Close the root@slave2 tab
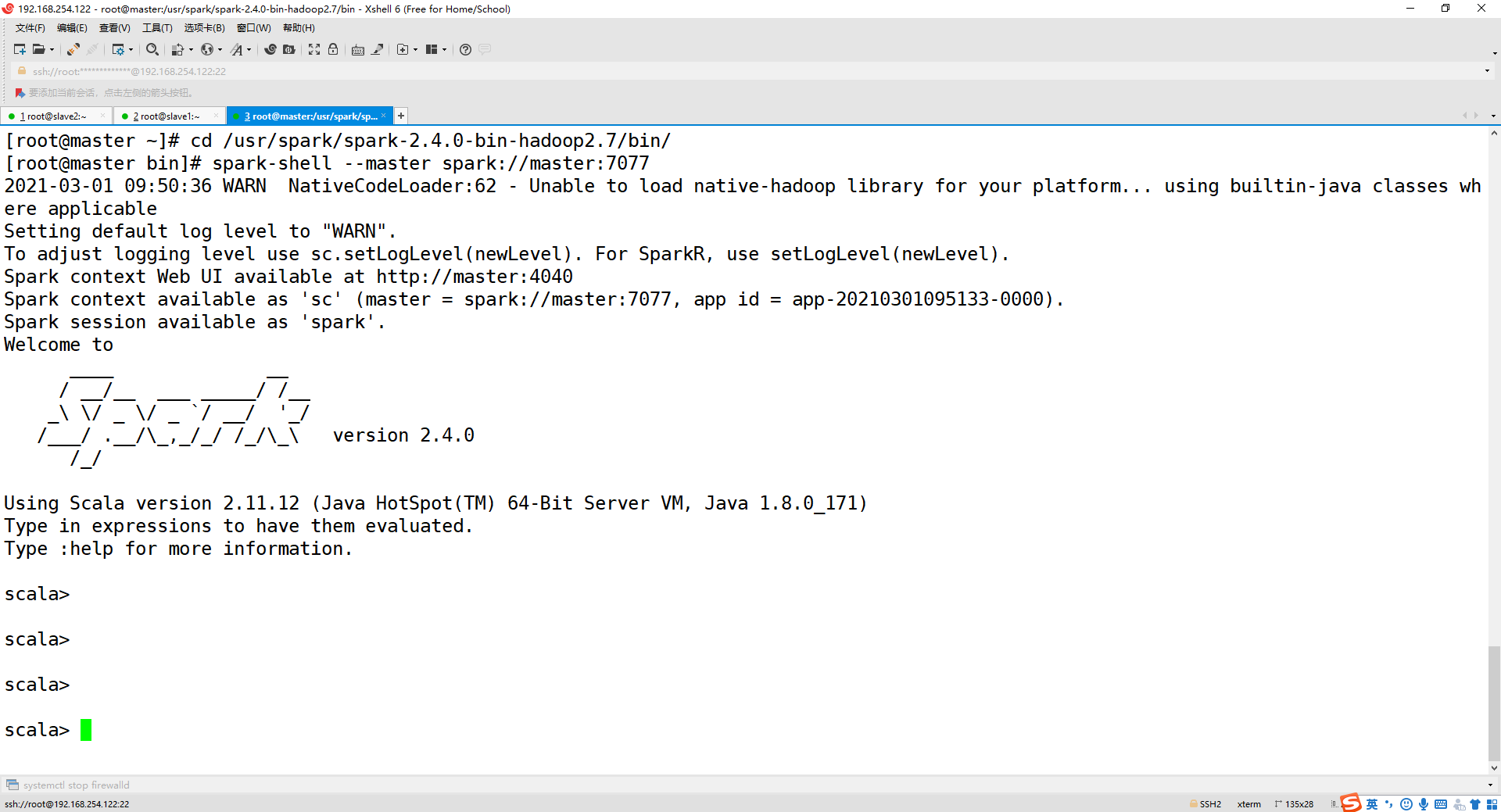The width and height of the screenshot is (1501, 812). tap(102, 116)
